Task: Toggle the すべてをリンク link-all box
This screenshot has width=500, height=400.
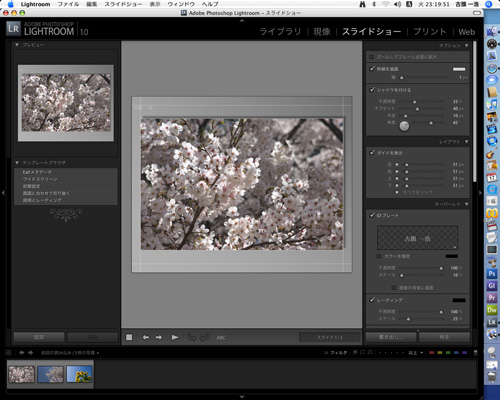Action: pyautogui.click(x=397, y=192)
